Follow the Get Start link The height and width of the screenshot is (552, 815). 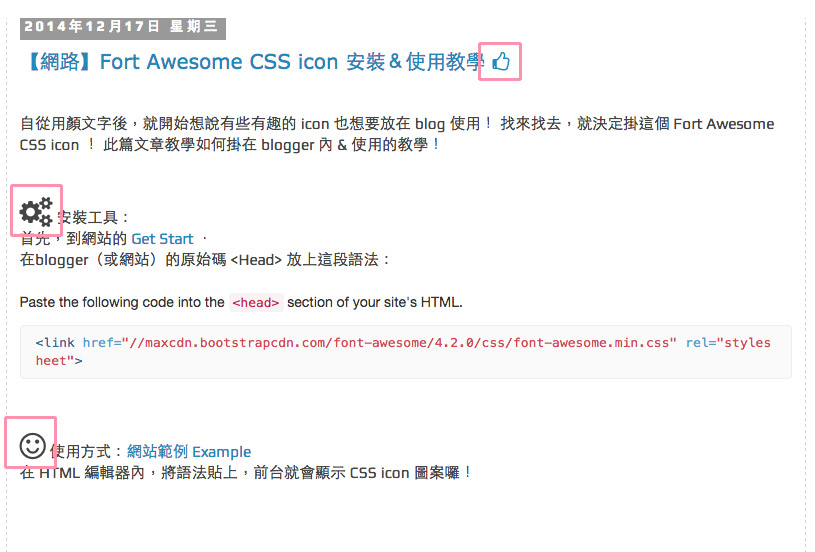click(x=162, y=239)
